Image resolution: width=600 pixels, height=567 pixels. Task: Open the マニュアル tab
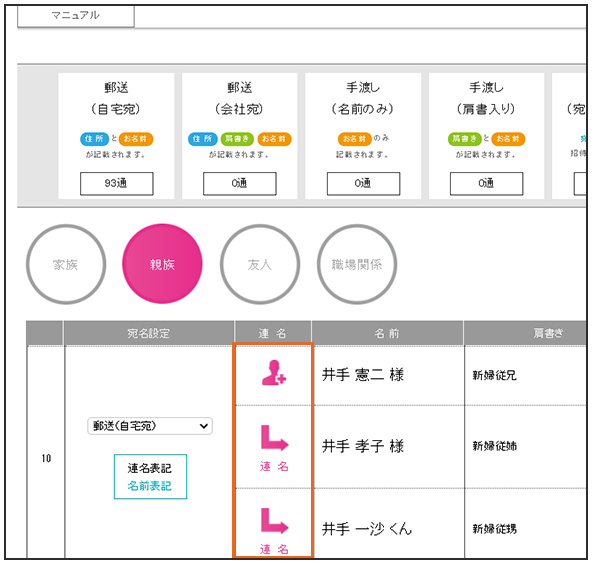(x=76, y=15)
